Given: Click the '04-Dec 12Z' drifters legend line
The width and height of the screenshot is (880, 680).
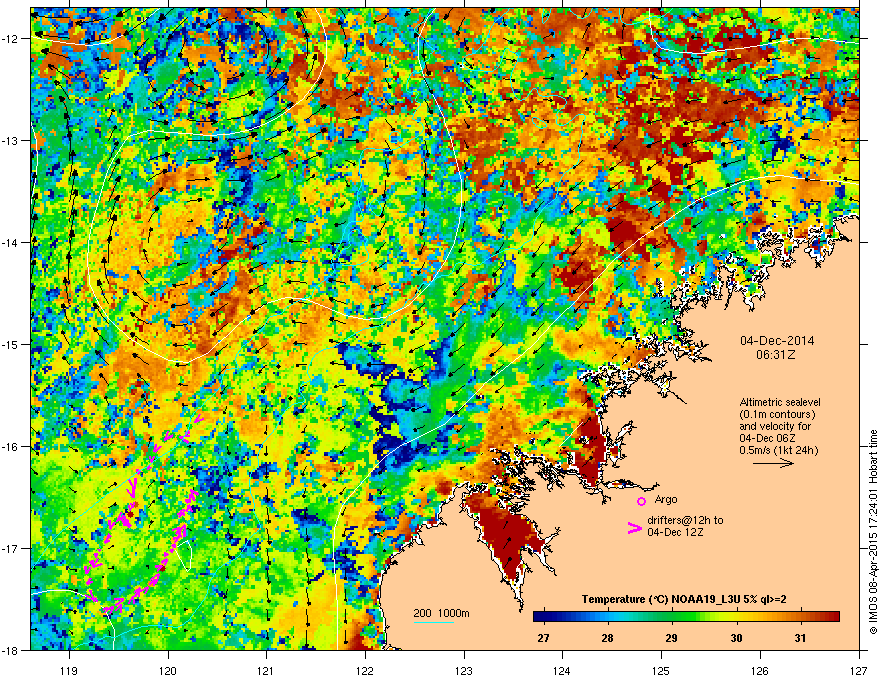Looking at the screenshot, I should 673,532.
